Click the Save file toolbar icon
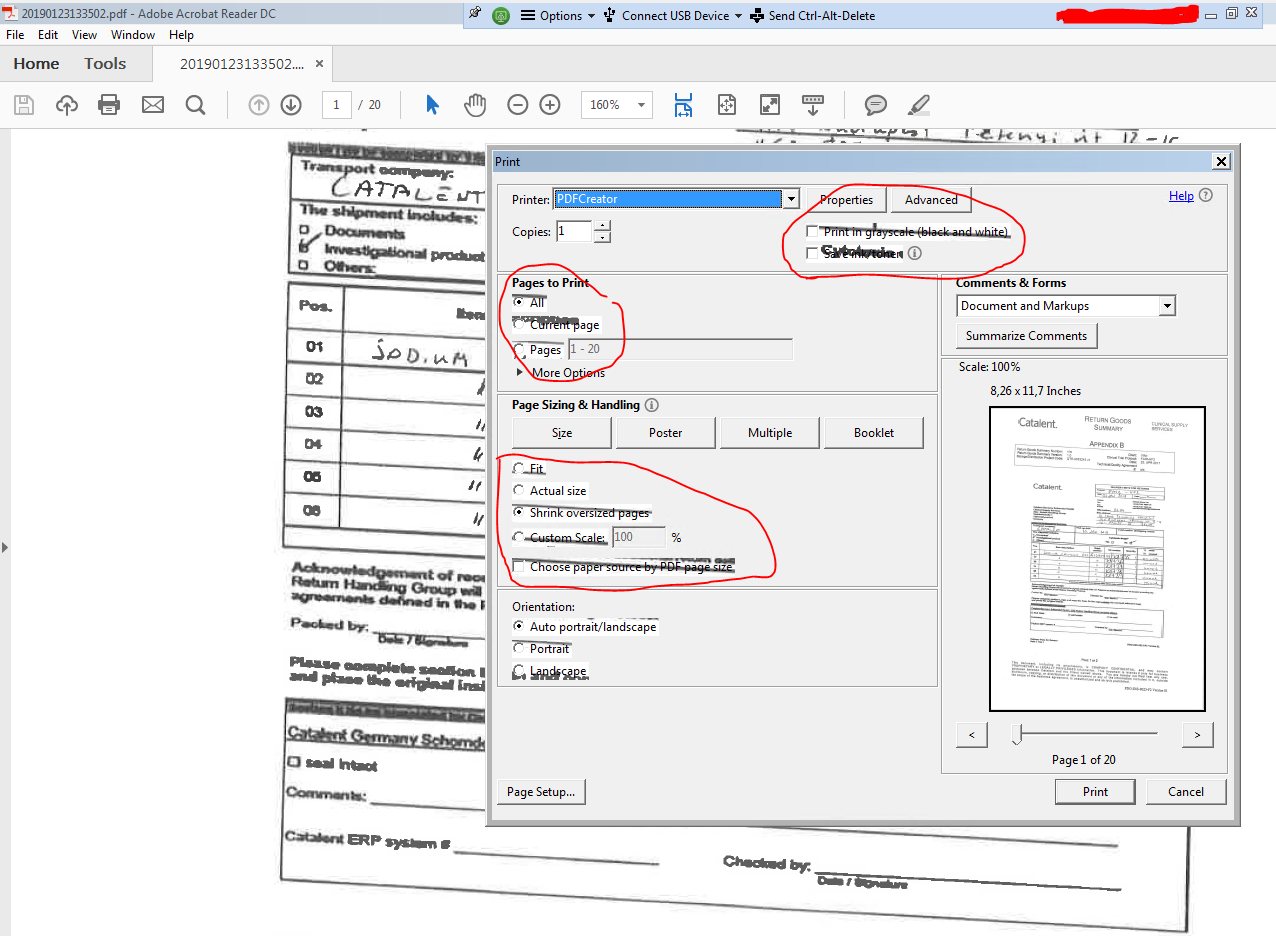The image size is (1276, 936). [24, 105]
